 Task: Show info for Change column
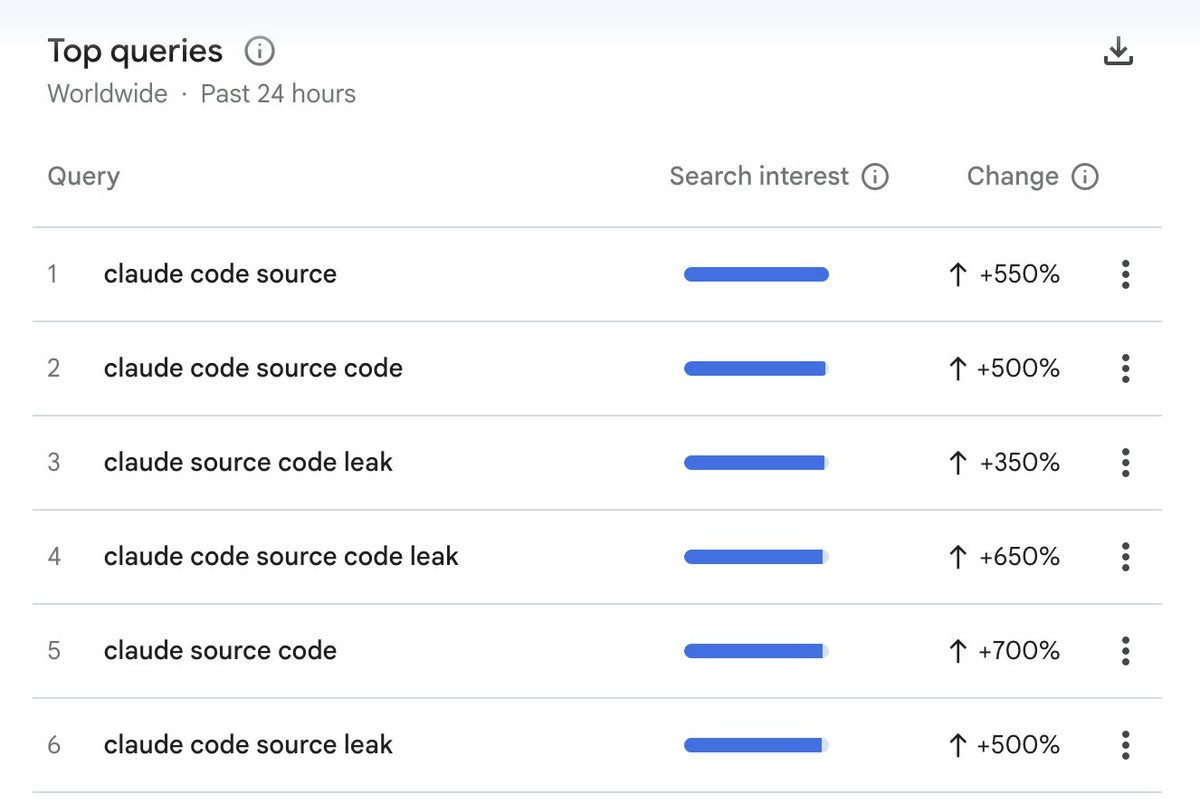(1084, 177)
